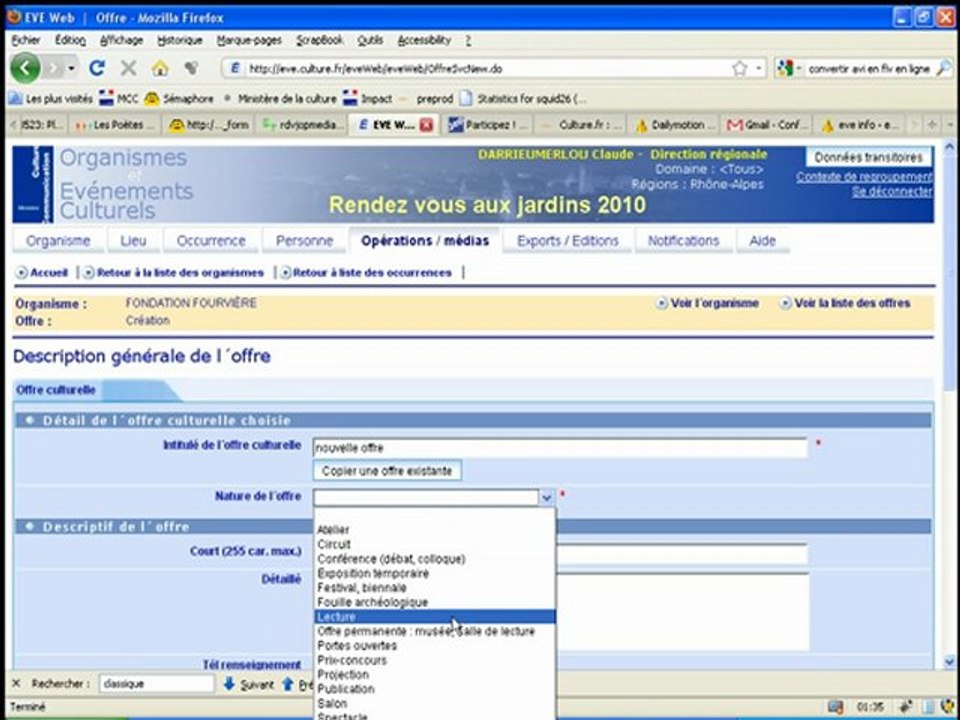The height and width of the screenshot is (720, 960).
Task: Click Retour à la liste des organismes
Action: [x=174, y=272]
